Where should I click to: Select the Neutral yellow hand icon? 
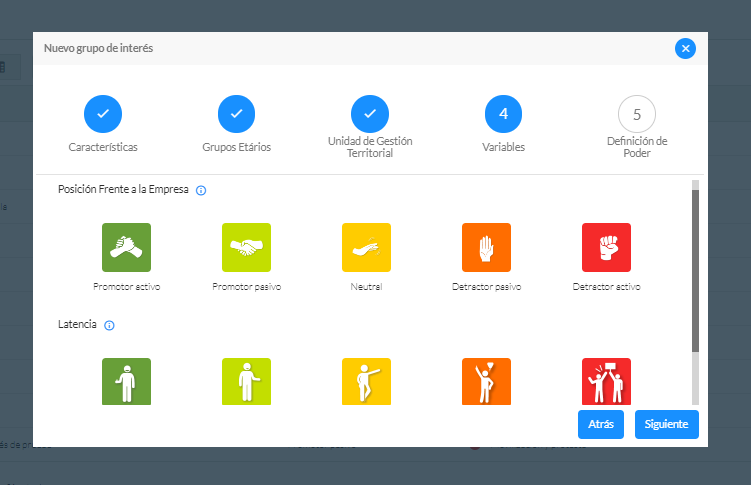click(366, 248)
